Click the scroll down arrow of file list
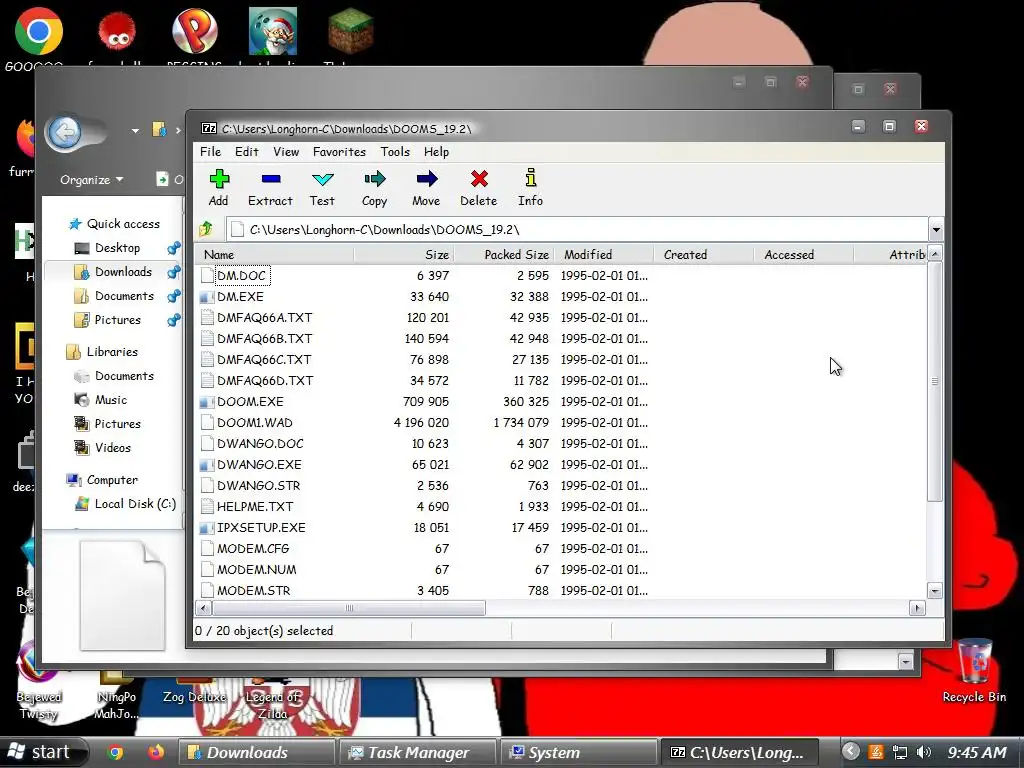 [935, 591]
